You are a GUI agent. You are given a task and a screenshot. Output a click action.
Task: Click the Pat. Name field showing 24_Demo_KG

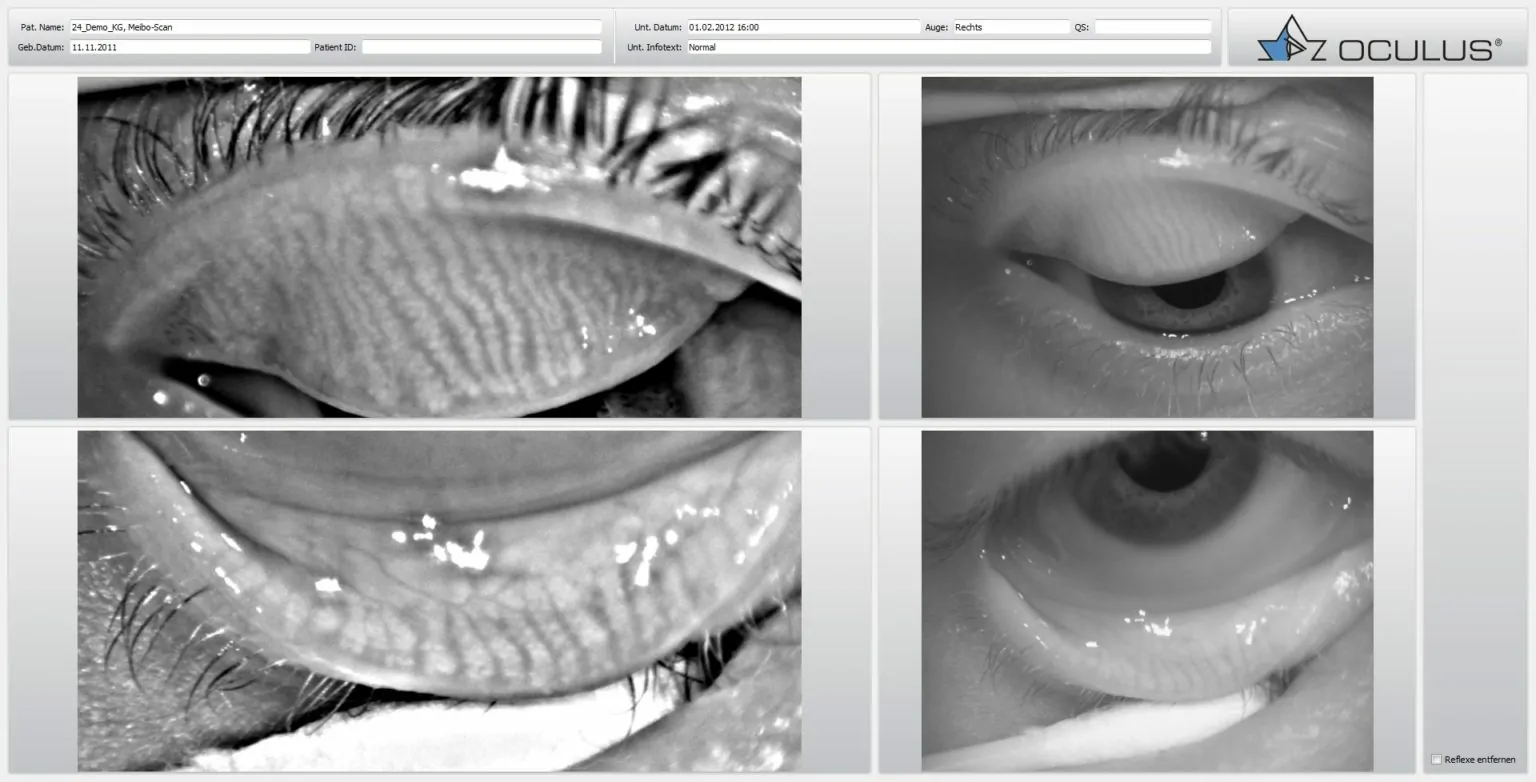[335, 27]
